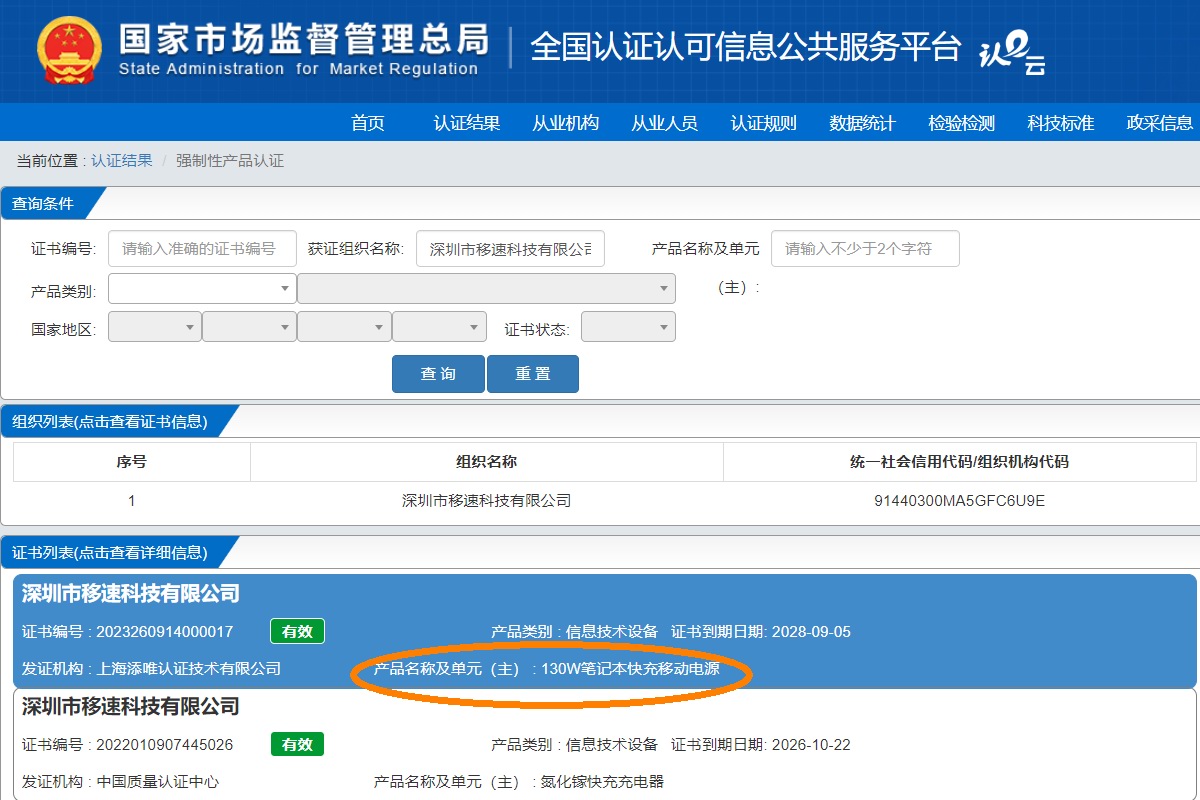Open the 首页 navigation item
1200x800 pixels.
click(368, 123)
